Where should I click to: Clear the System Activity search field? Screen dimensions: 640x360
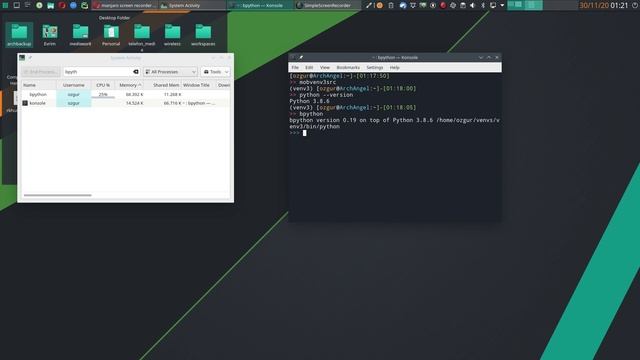click(x=136, y=72)
